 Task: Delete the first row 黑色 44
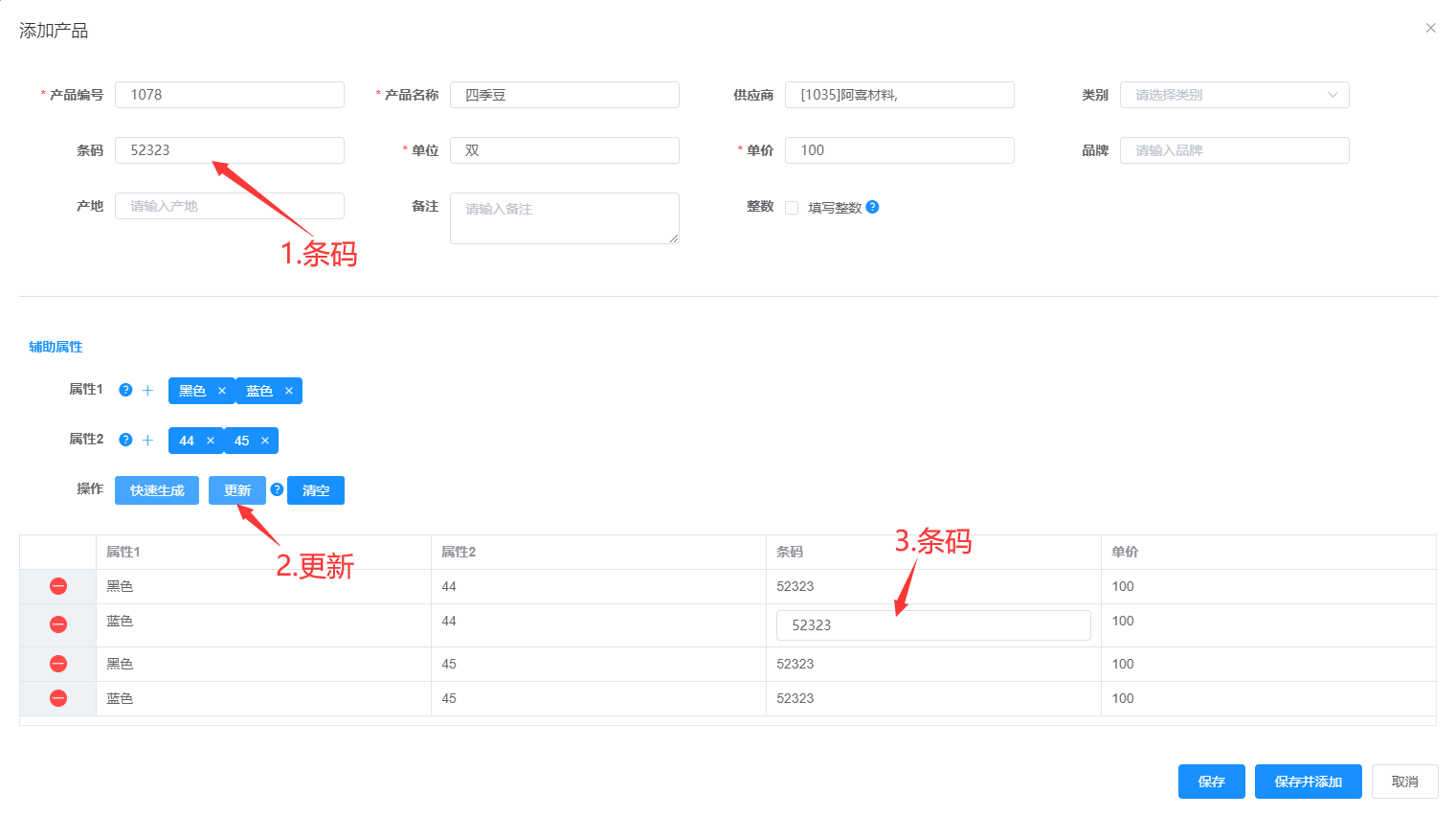tap(58, 586)
